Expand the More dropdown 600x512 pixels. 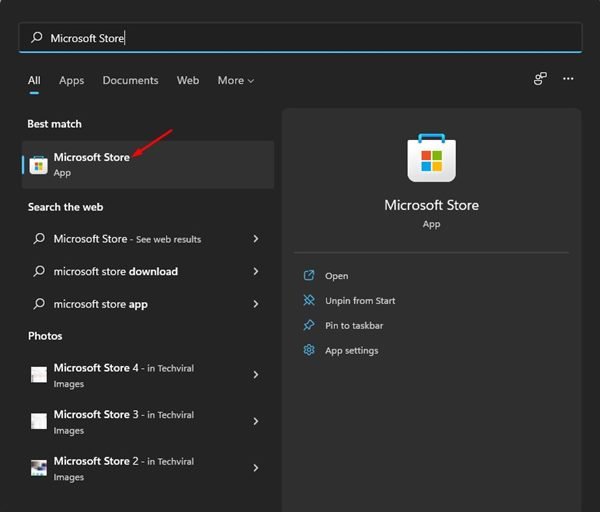236,80
